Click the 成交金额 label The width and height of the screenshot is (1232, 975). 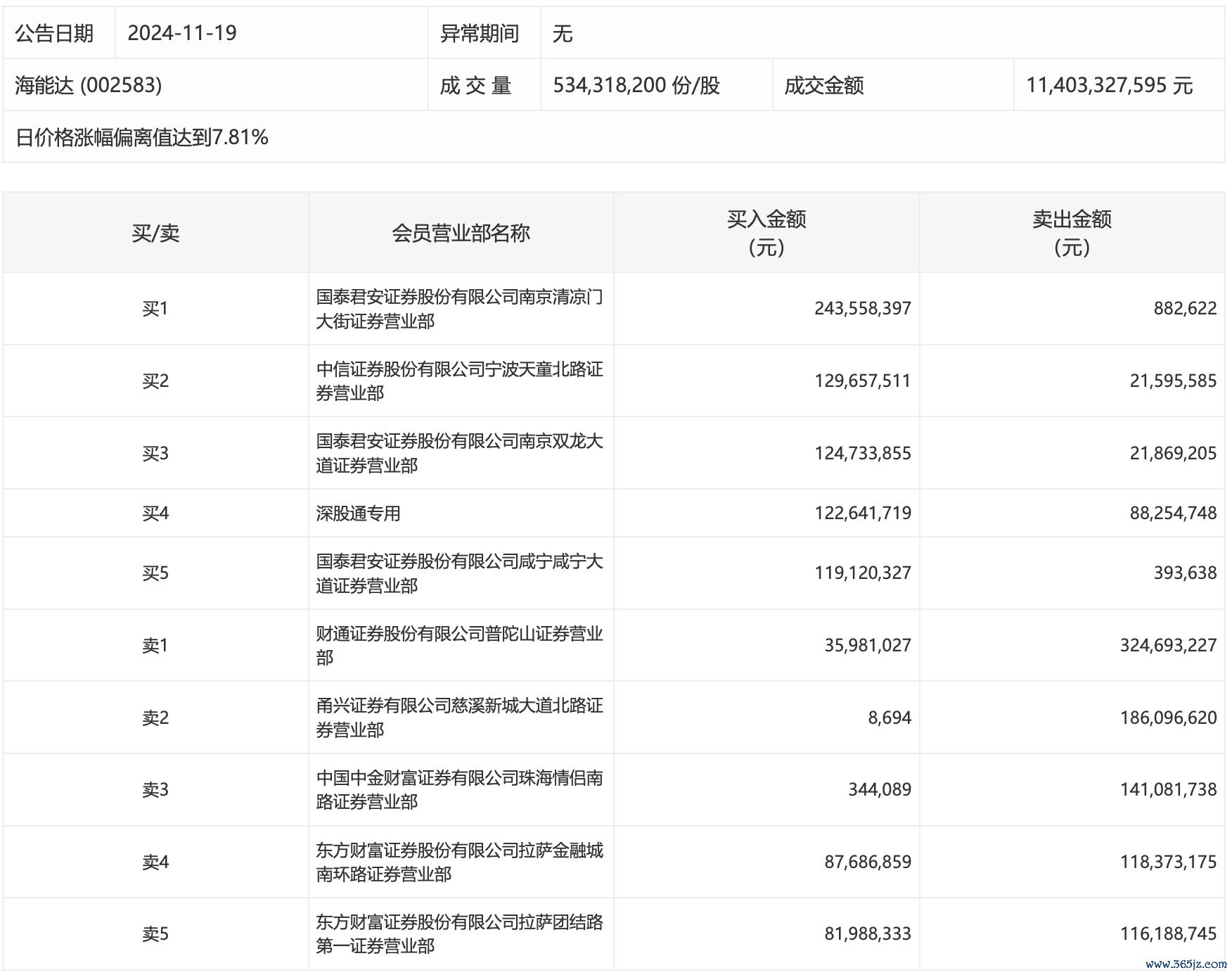click(824, 85)
